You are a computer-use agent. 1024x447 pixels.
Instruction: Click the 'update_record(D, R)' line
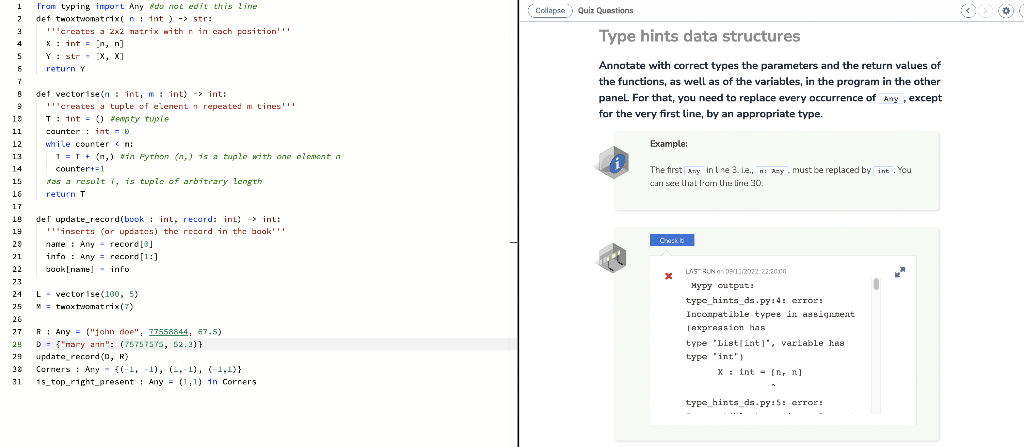[x=82, y=356]
